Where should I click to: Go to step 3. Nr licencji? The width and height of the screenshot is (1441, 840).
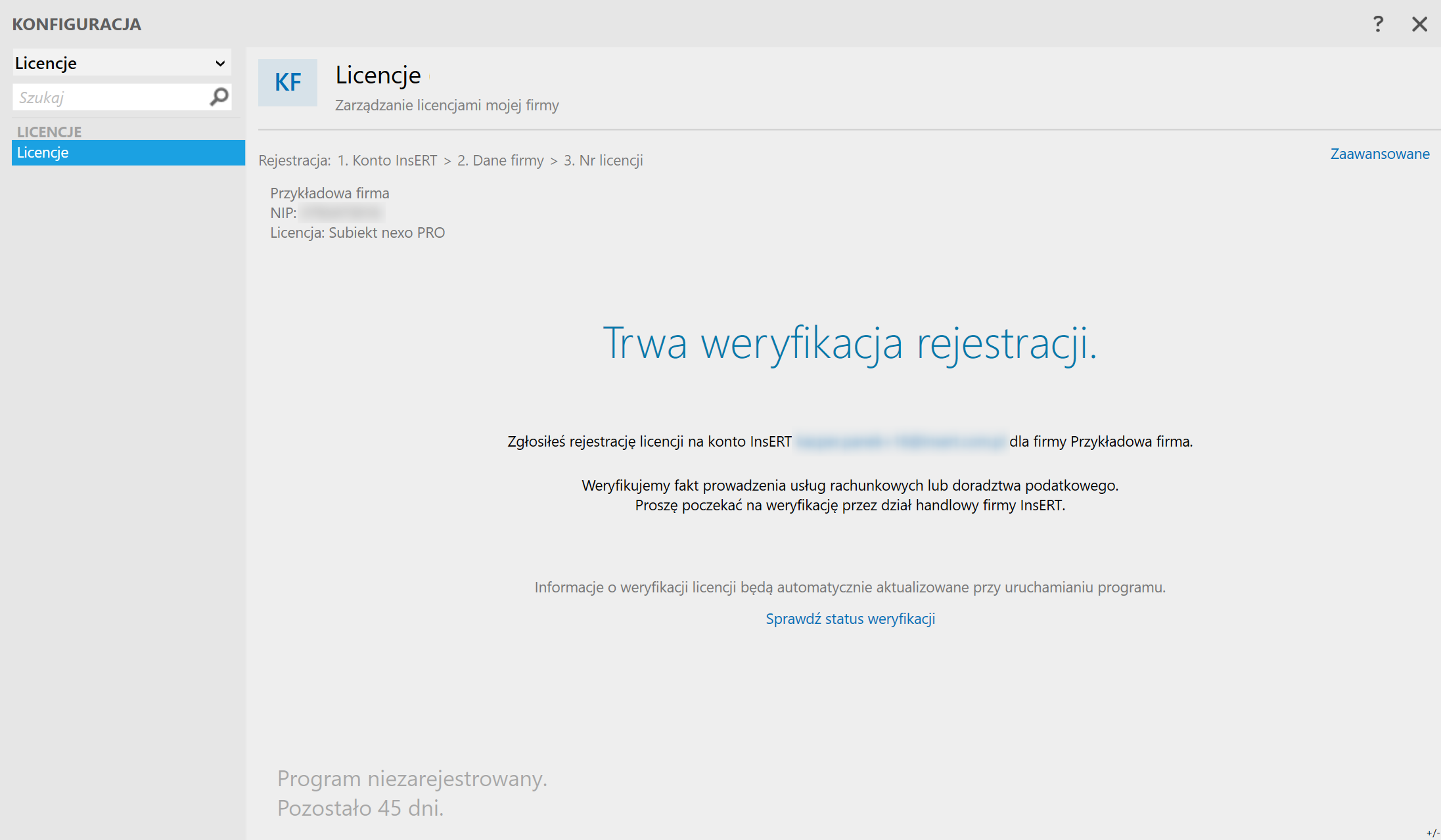(x=603, y=160)
